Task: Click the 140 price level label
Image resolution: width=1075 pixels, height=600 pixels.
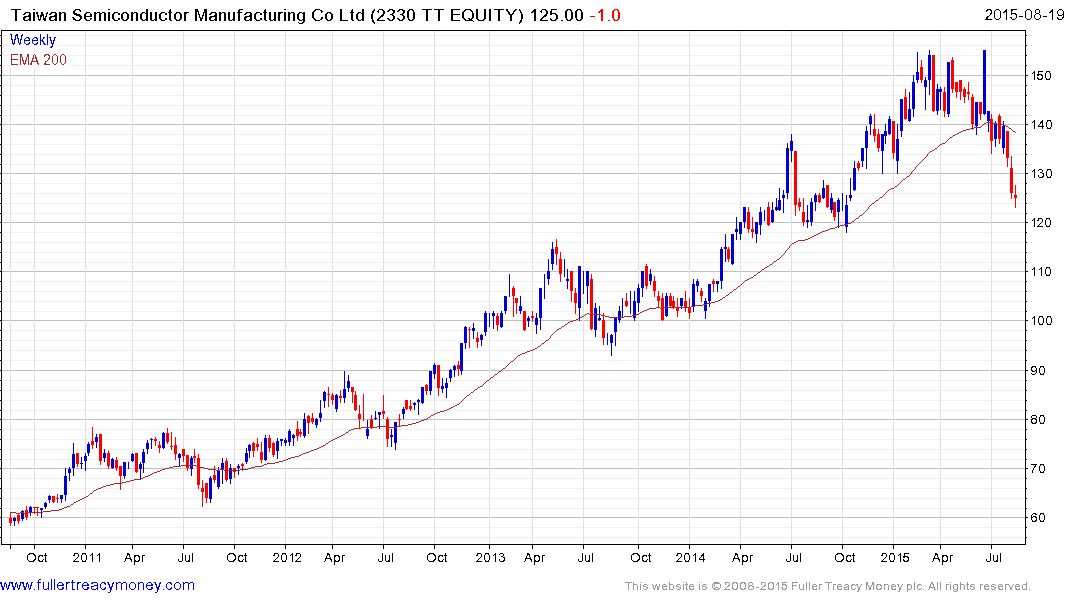Action: [1045, 125]
